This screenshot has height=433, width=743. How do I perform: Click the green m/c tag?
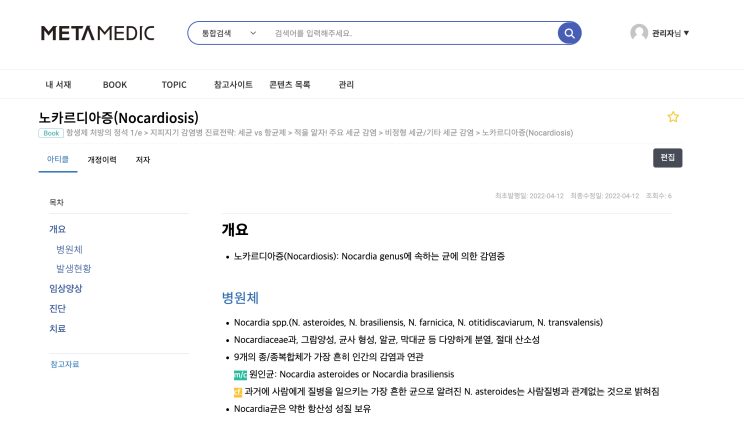pyautogui.click(x=240, y=375)
